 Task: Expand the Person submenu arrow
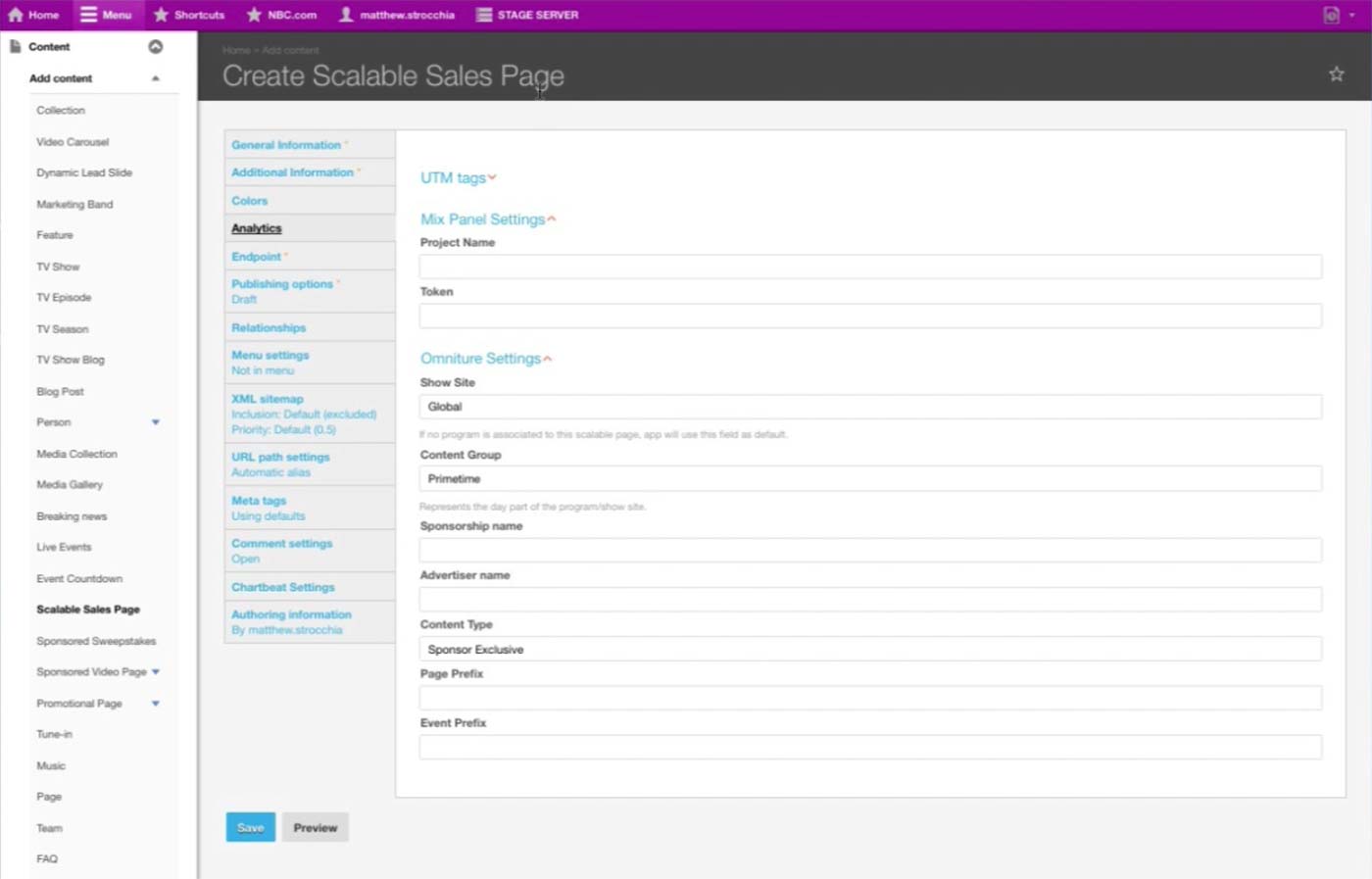pos(155,422)
